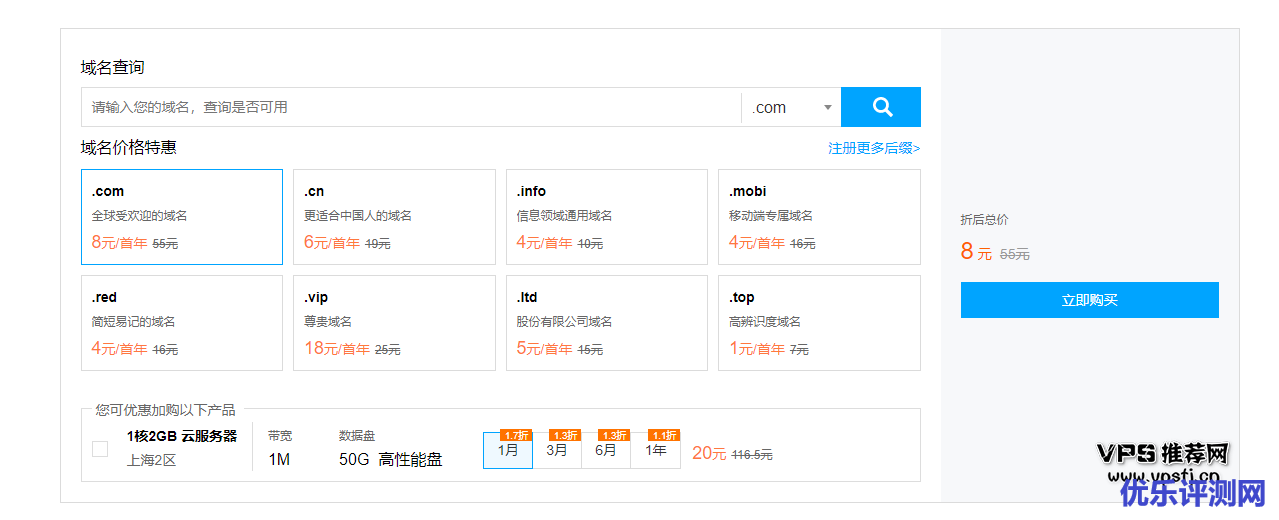The width and height of the screenshot is (1279, 520).
Task: Select the 1月 duration tab
Action: [508, 451]
